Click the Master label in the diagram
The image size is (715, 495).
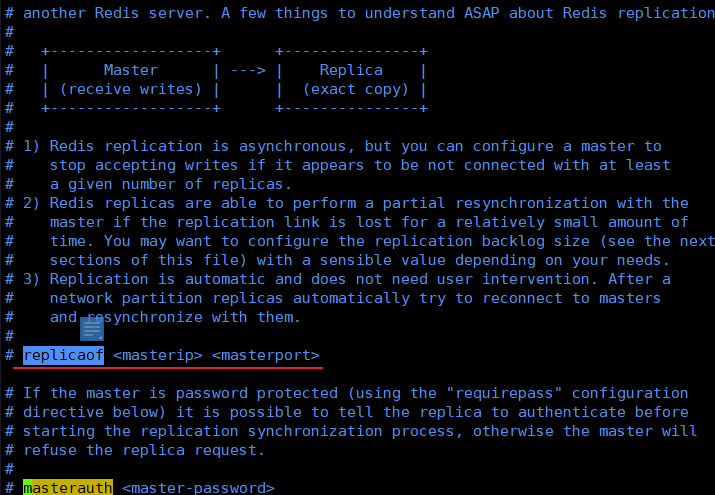pyautogui.click(x=130, y=70)
